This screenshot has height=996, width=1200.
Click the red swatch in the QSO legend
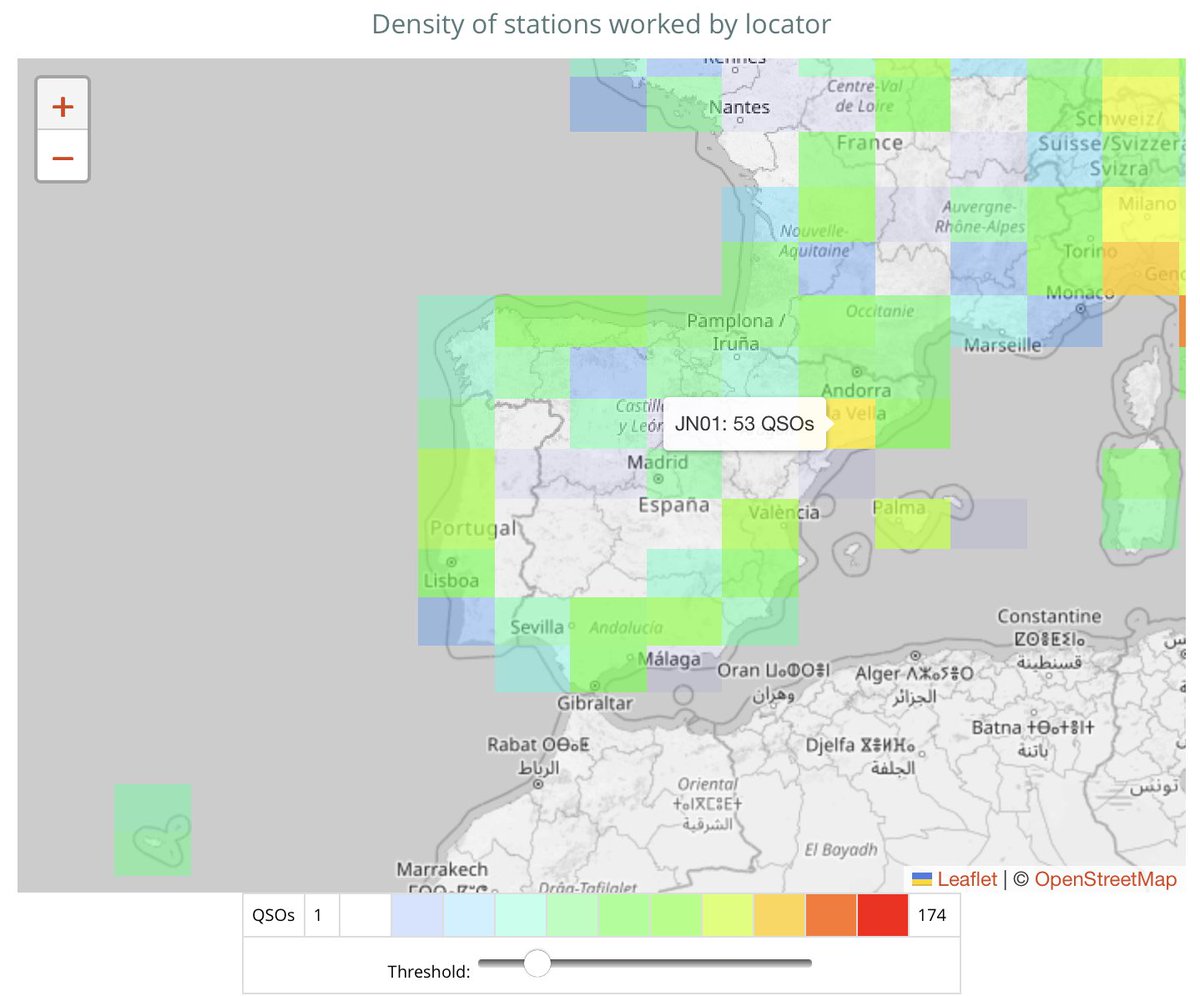[884, 914]
